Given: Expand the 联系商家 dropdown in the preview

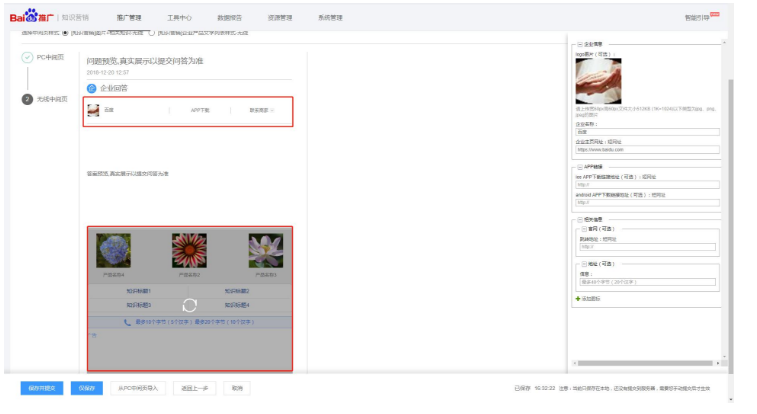Looking at the screenshot, I should pyautogui.click(x=262, y=110).
